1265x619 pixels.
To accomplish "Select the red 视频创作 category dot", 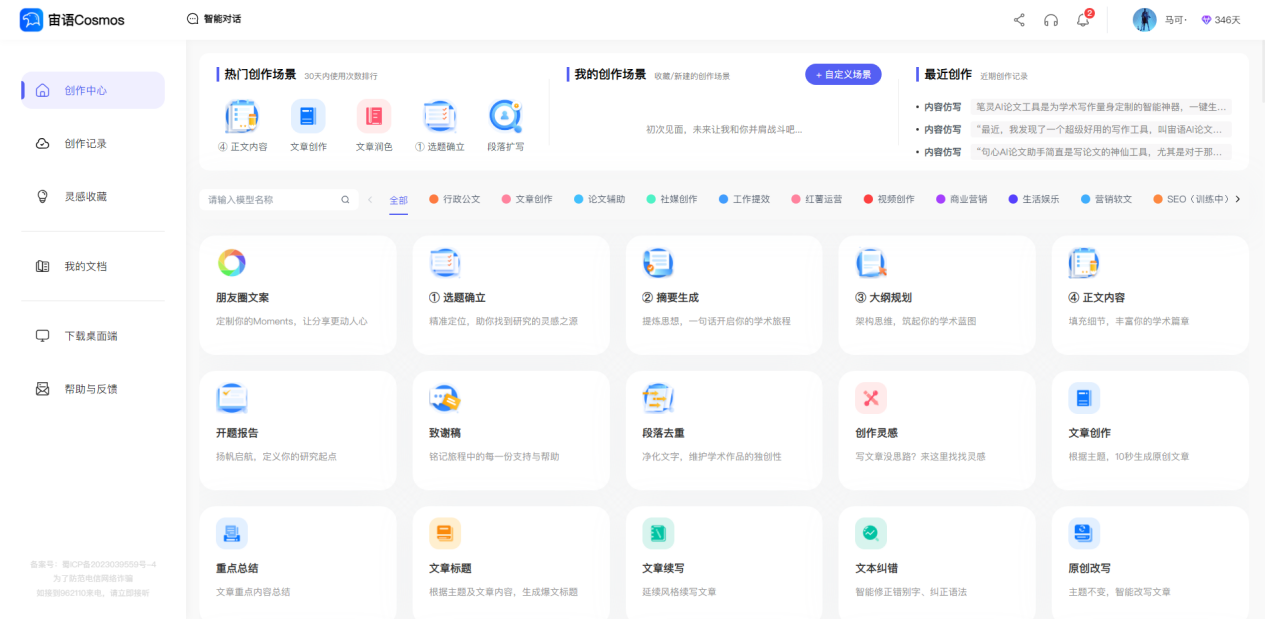I will click(x=868, y=199).
